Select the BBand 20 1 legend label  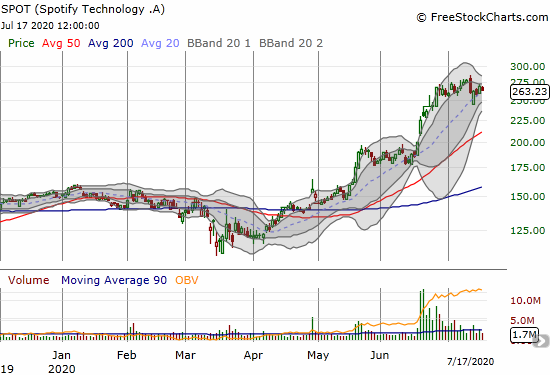[x=219, y=43]
